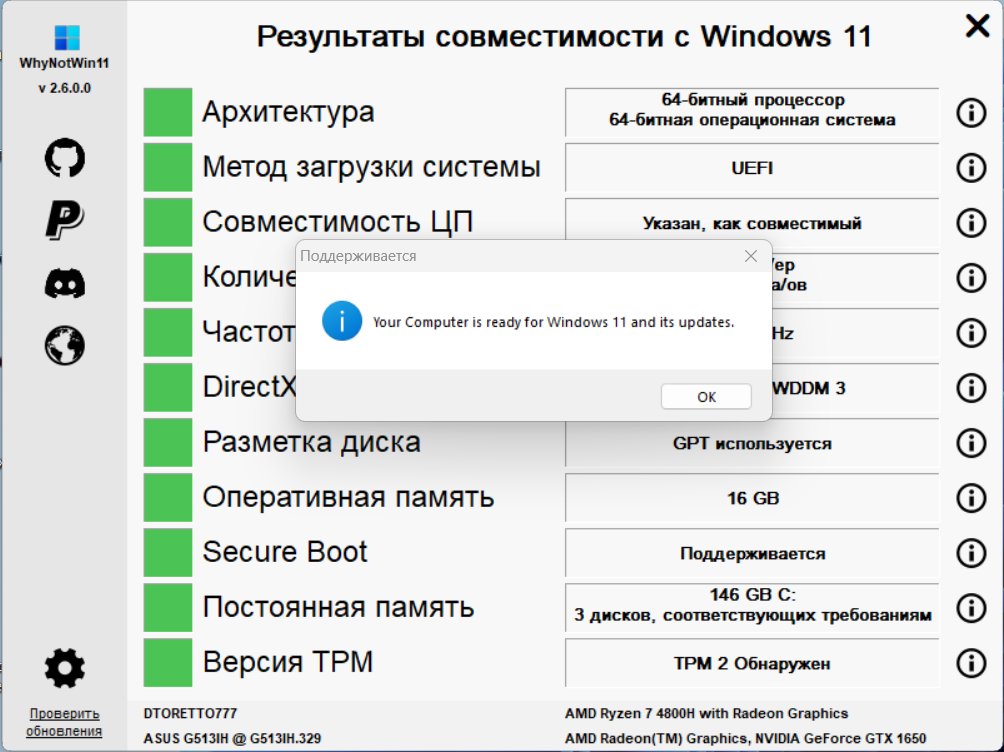Click green status square for Постоянная память
The image size is (1004, 752).
(168, 608)
